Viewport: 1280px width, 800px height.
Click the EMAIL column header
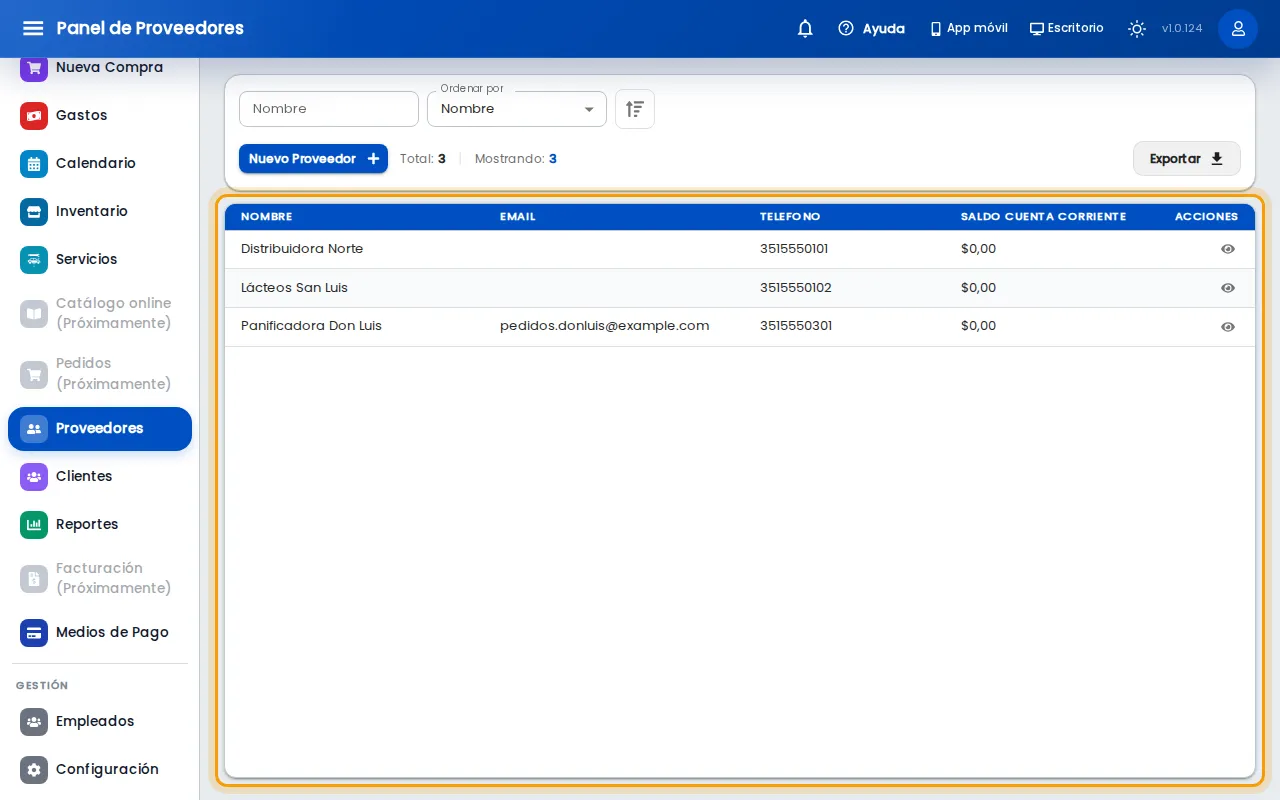coord(518,217)
